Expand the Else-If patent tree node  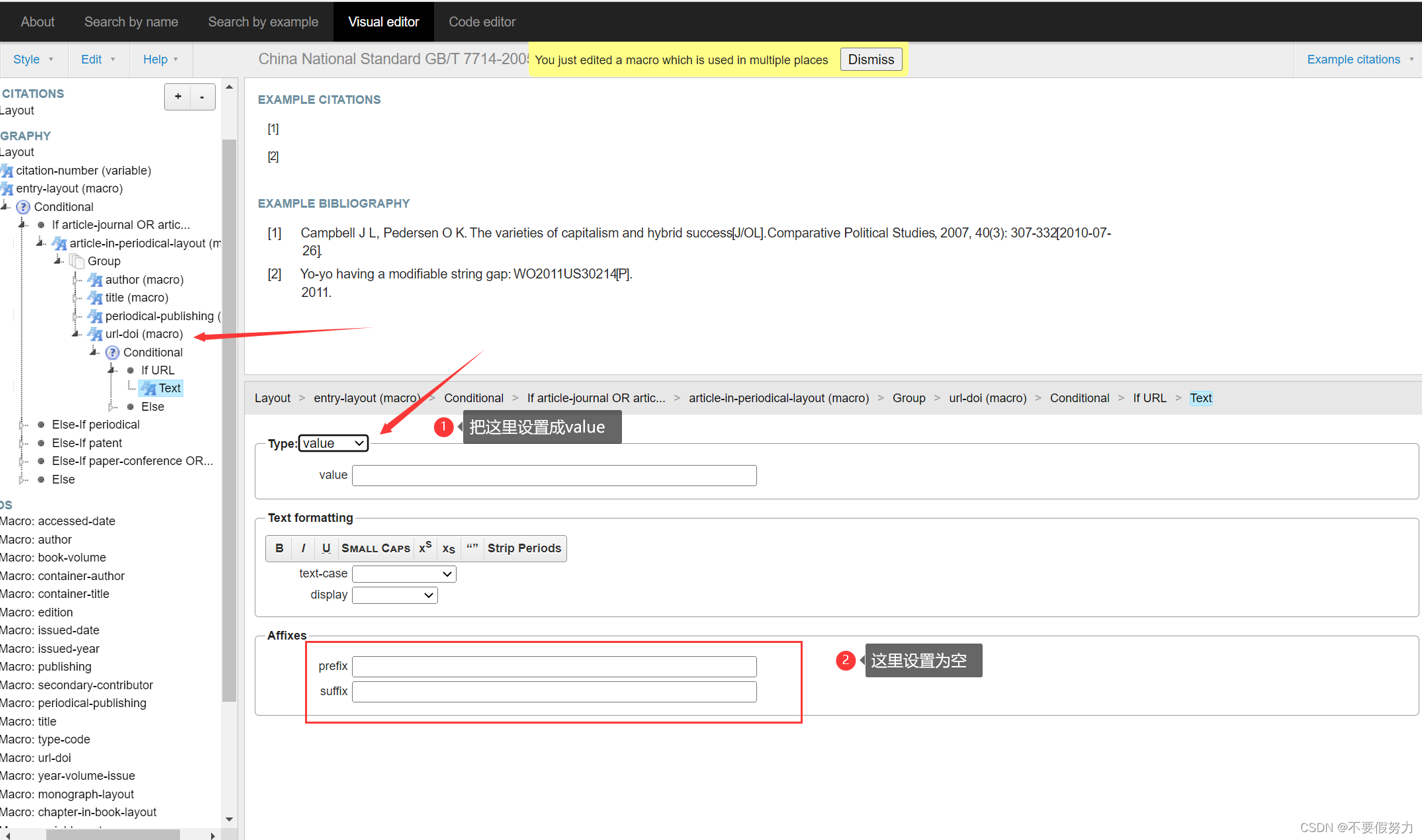point(22,443)
